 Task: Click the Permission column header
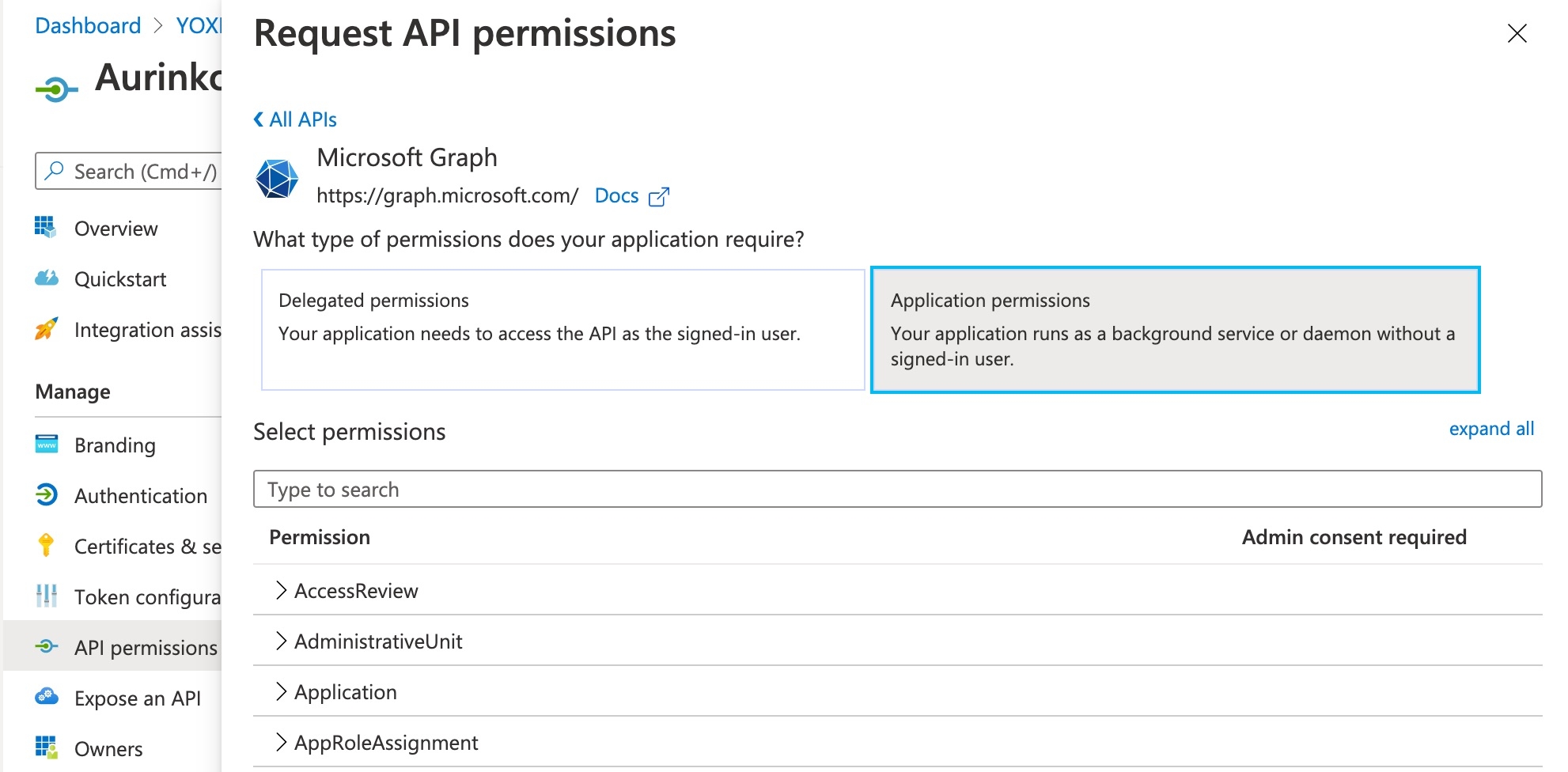[320, 537]
